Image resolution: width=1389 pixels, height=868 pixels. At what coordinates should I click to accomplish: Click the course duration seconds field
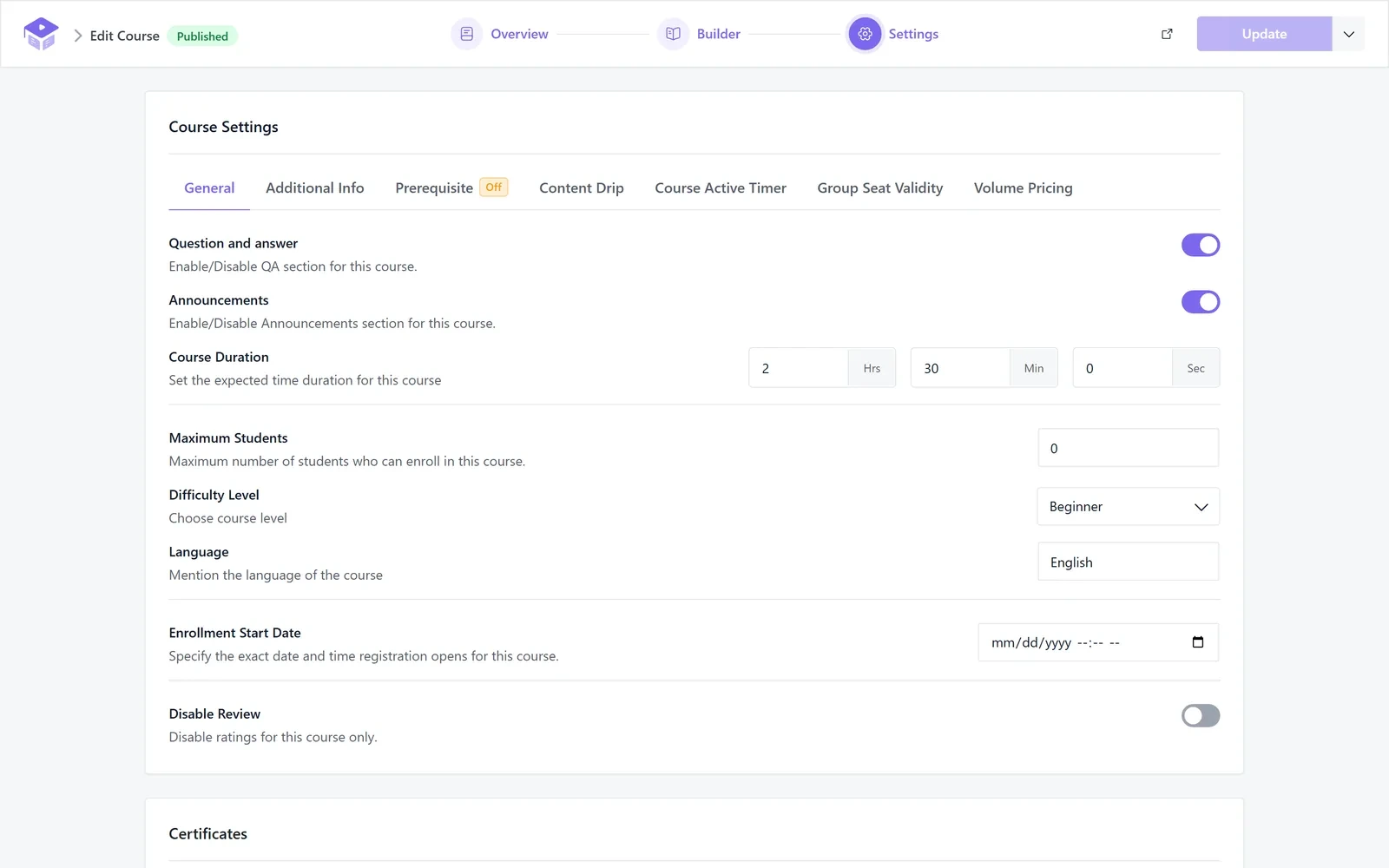tap(1122, 368)
